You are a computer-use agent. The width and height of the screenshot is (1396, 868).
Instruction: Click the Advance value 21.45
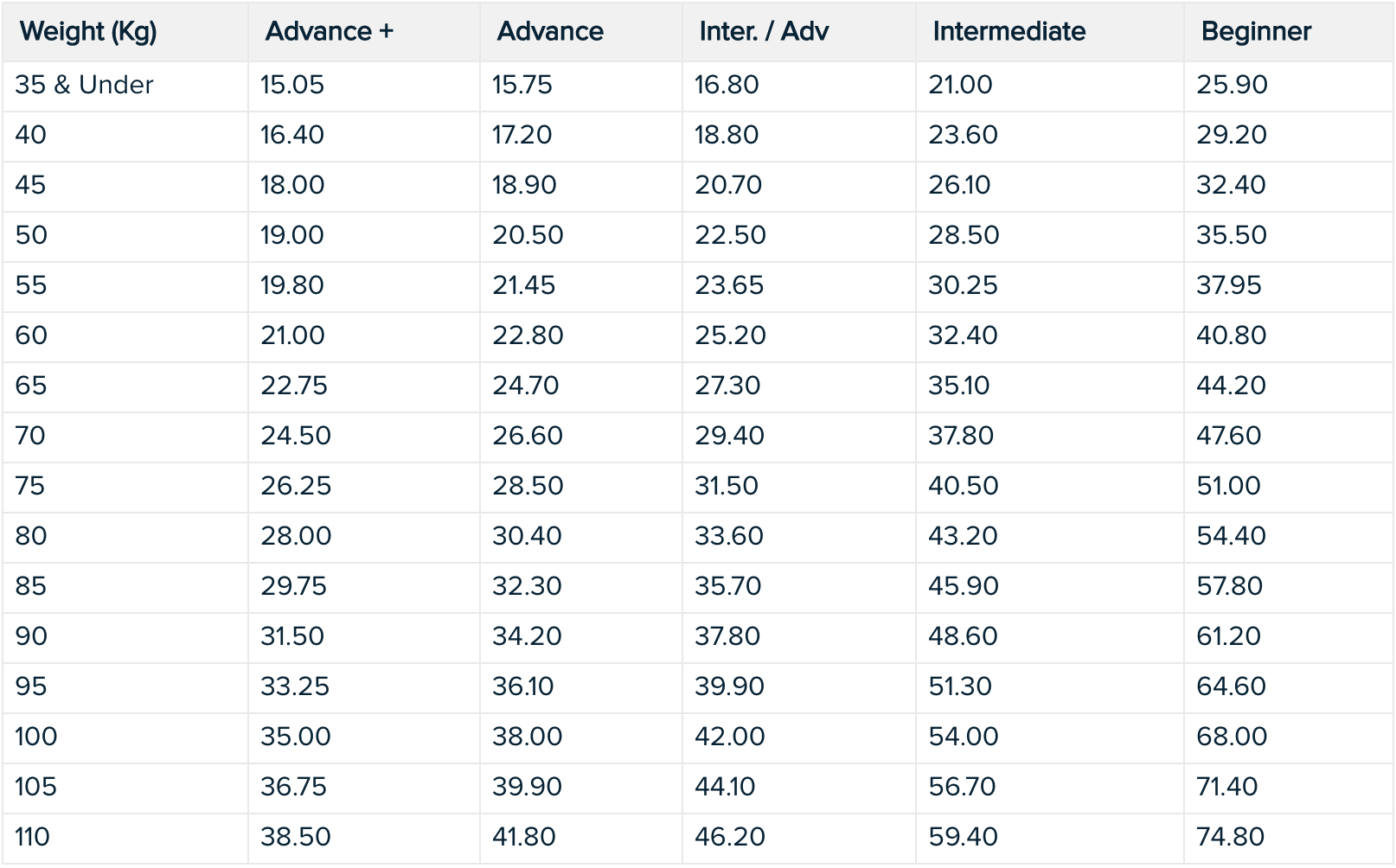pos(524,285)
